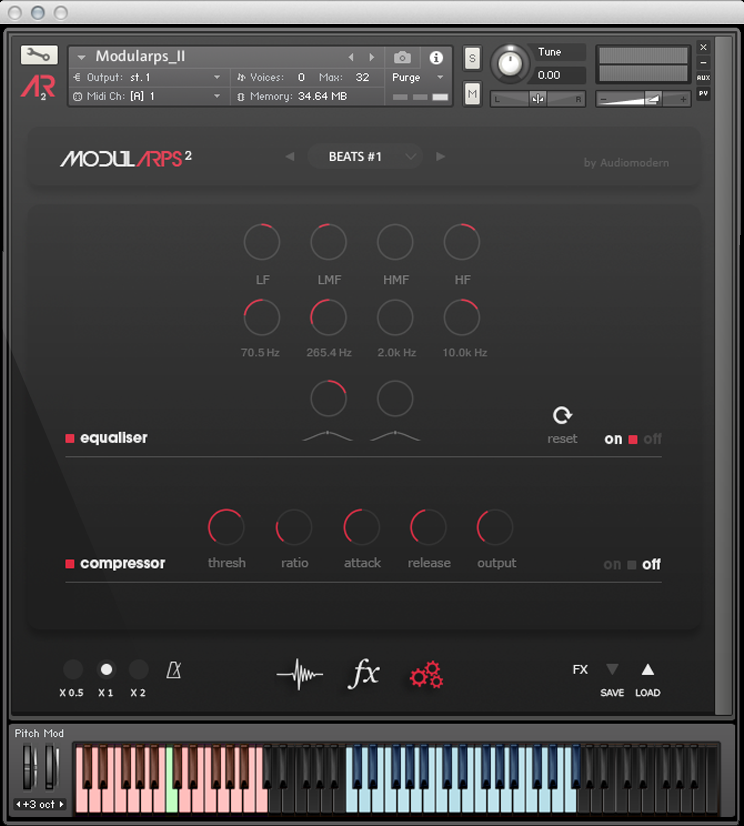This screenshot has height=826, width=744.
Task: Click the compressor output knob
Action: (x=495, y=527)
